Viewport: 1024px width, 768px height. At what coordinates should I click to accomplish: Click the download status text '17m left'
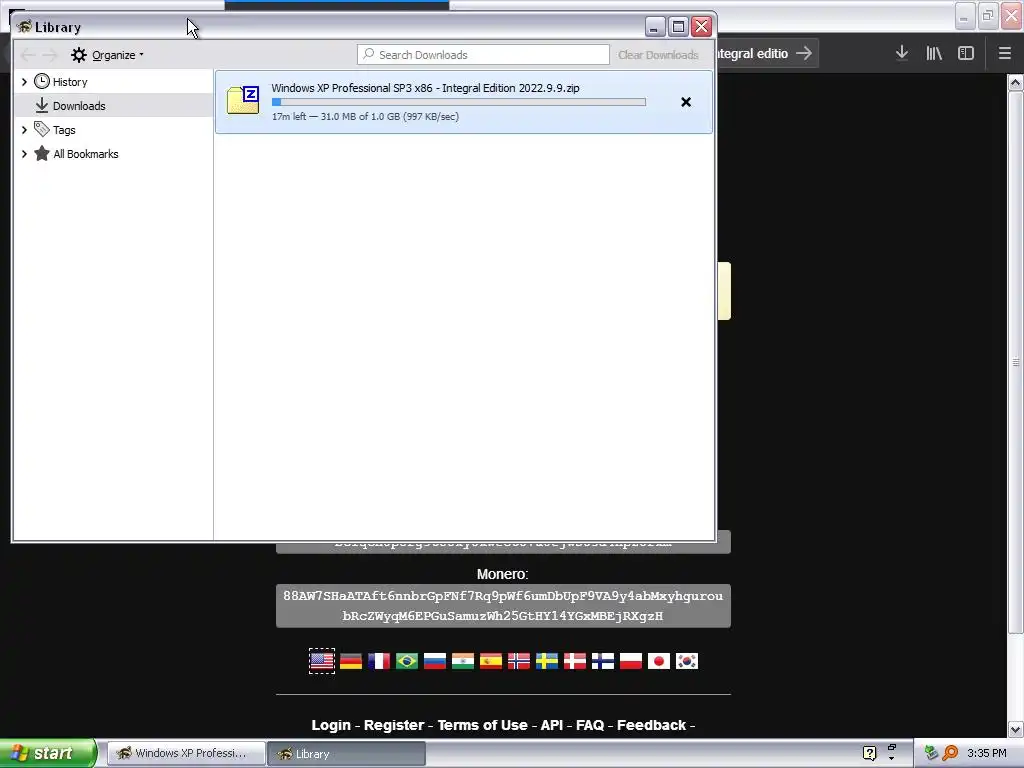click(x=366, y=116)
